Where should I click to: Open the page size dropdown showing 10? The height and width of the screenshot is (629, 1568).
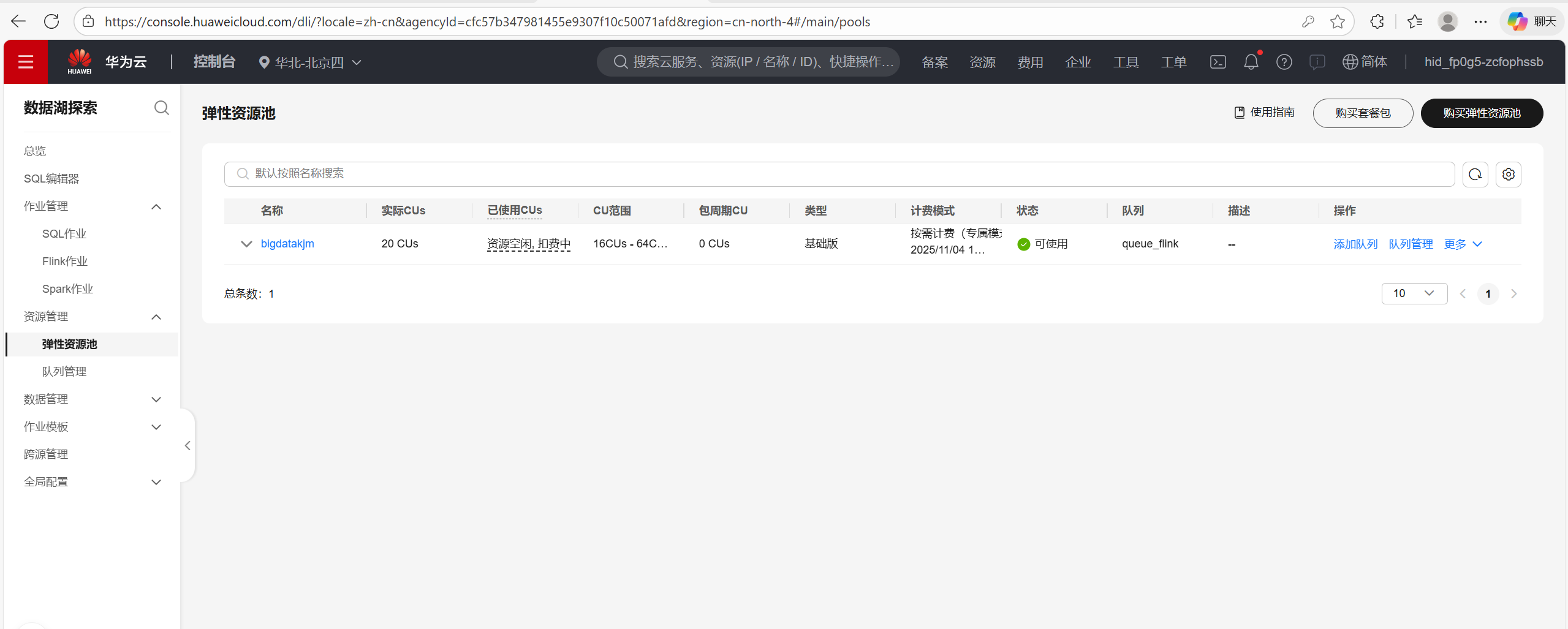coord(1414,293)
